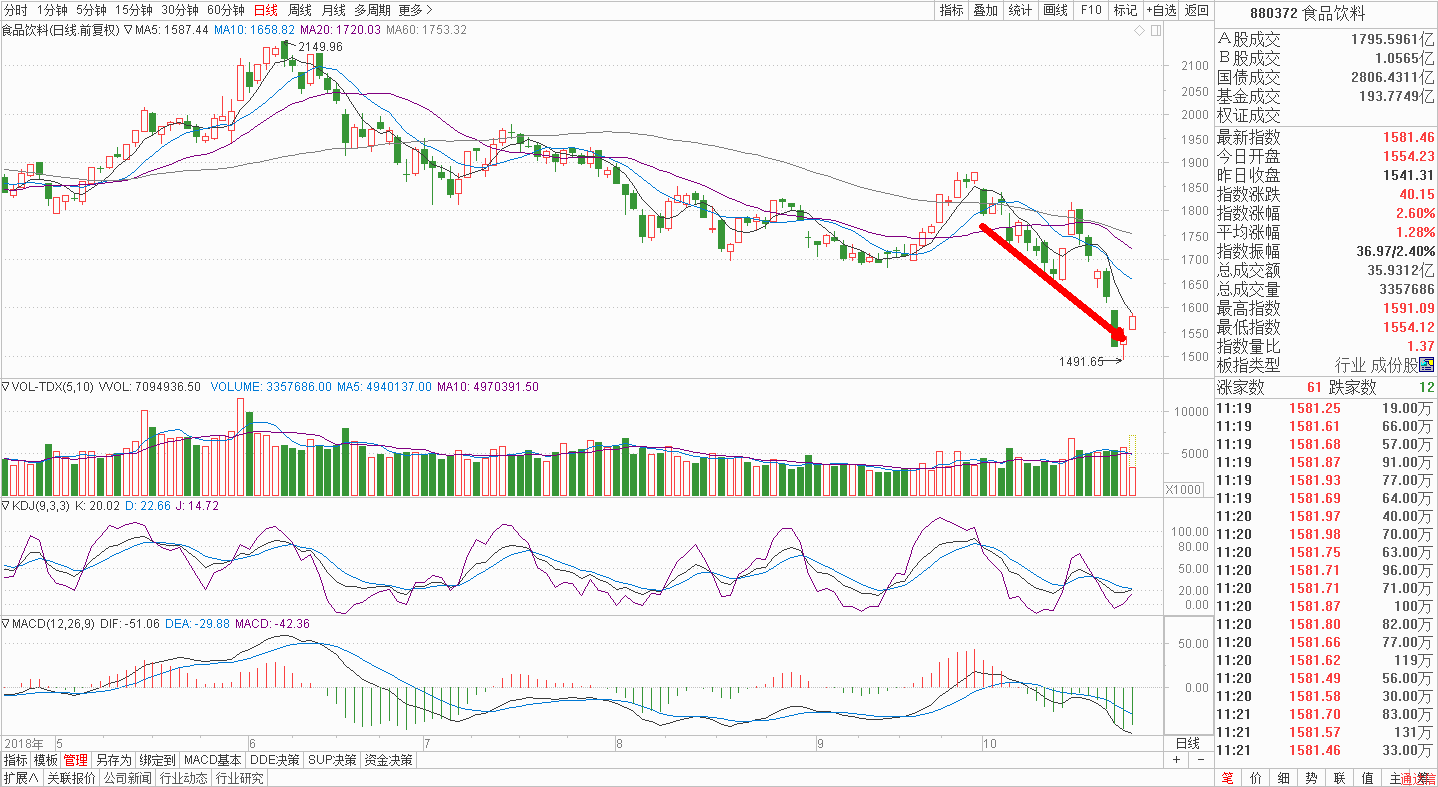Select the 15分钟 period
Image resolution: width=1438 pixels, height=787 pixels.
pyautogui.click(x=133, y=10)
